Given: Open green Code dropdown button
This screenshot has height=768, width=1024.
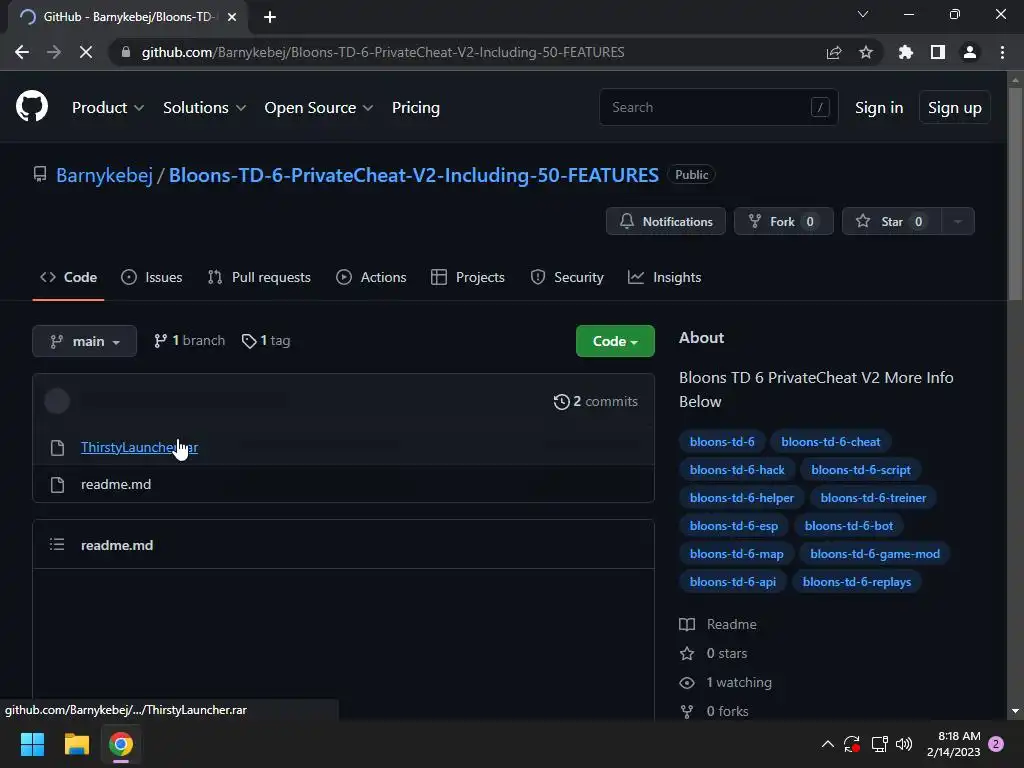Looking at the screenshot, I should 615,341.
